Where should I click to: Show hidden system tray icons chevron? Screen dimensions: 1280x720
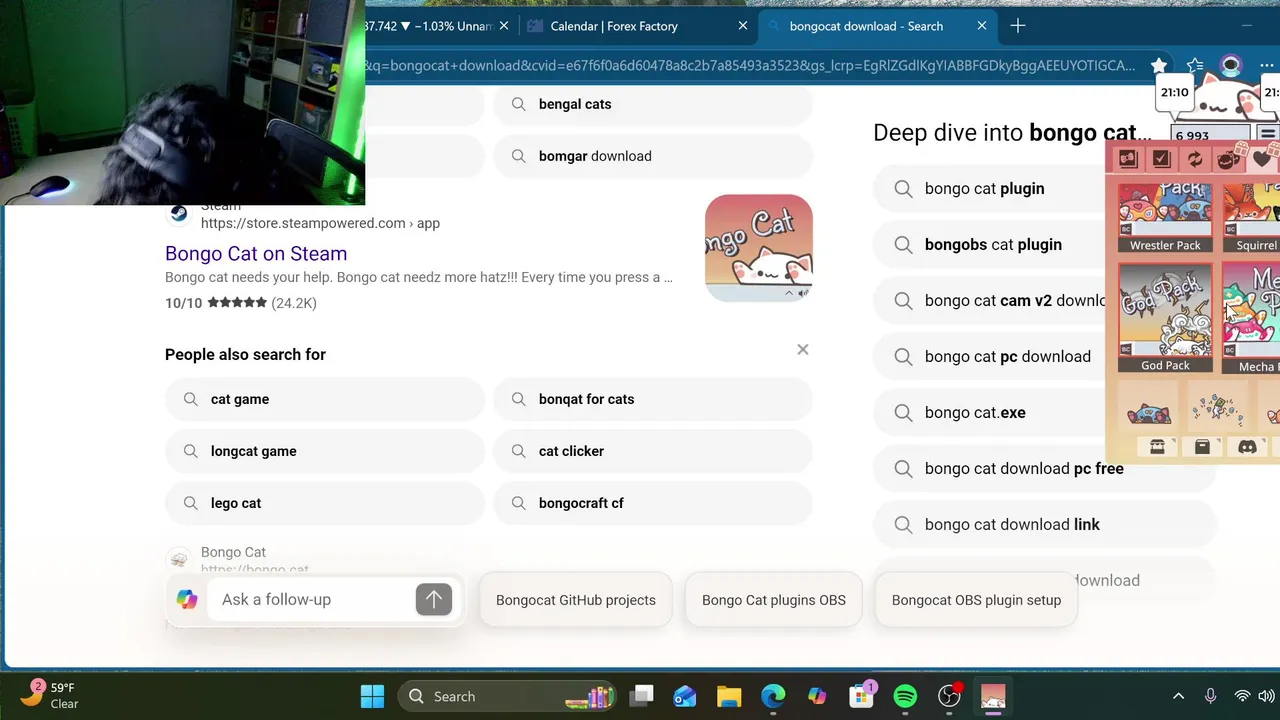(x=1178, y=696)
